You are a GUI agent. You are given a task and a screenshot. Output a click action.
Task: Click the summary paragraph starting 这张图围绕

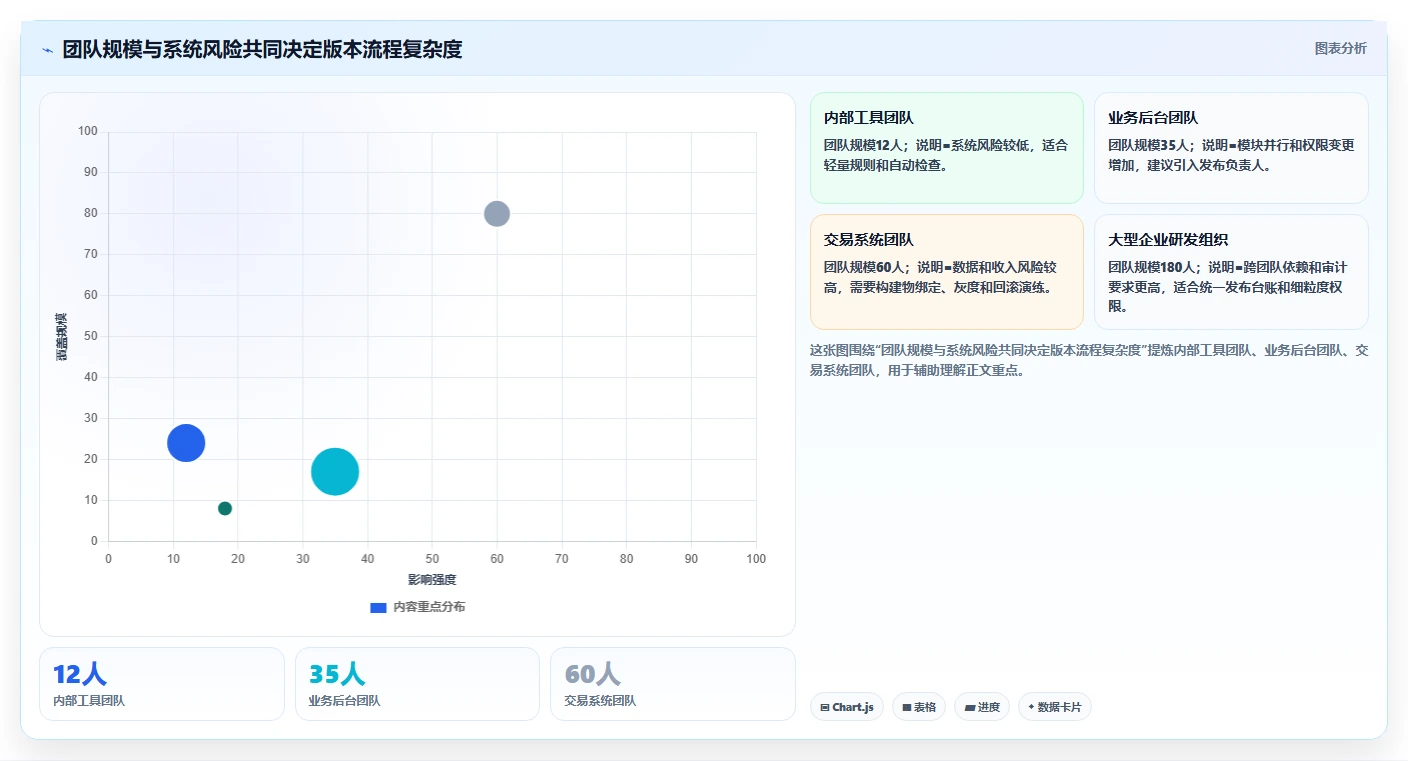click(x=1088, y=360)
